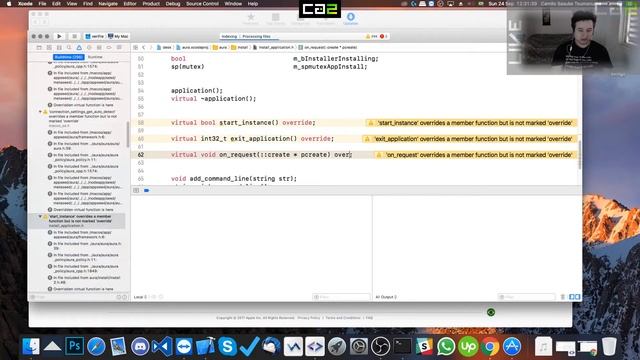Open the Navigate menu

[108, 4]
